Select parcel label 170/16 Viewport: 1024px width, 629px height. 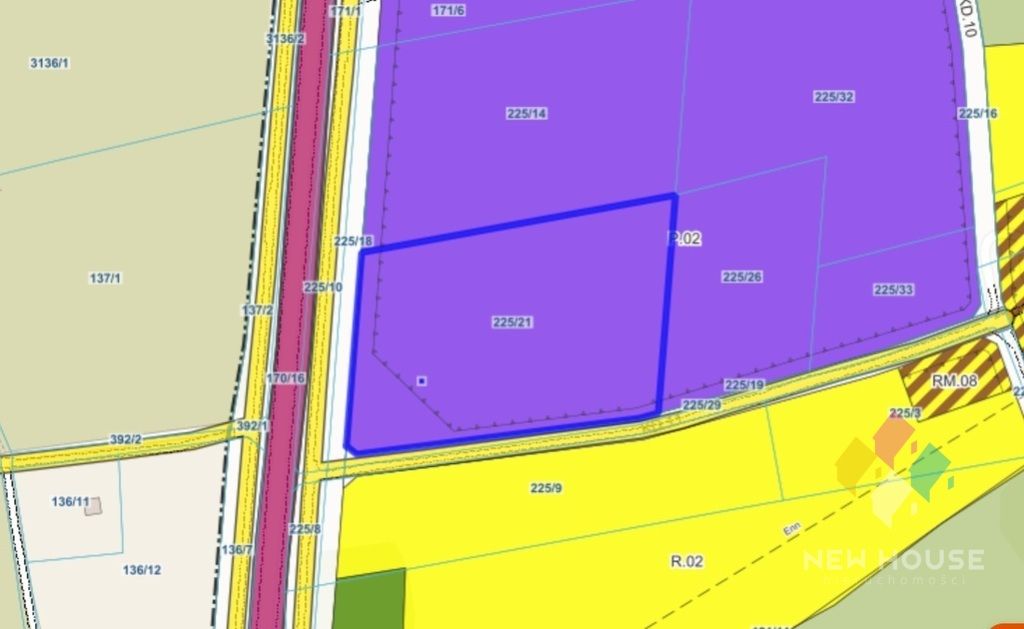(285, 378)
